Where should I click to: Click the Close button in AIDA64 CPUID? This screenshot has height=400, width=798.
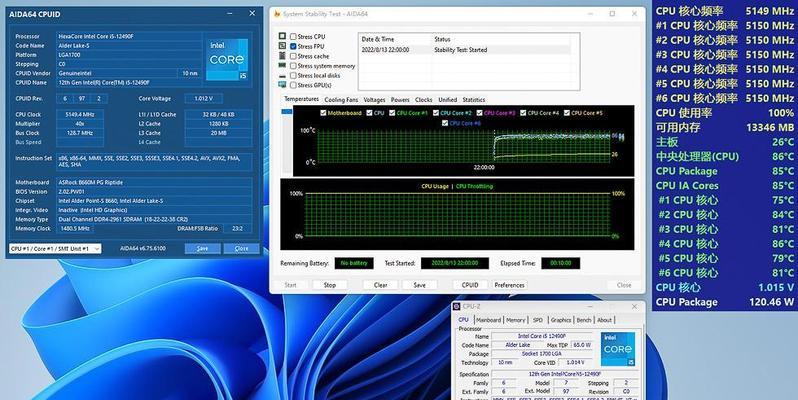click(242, 248)
